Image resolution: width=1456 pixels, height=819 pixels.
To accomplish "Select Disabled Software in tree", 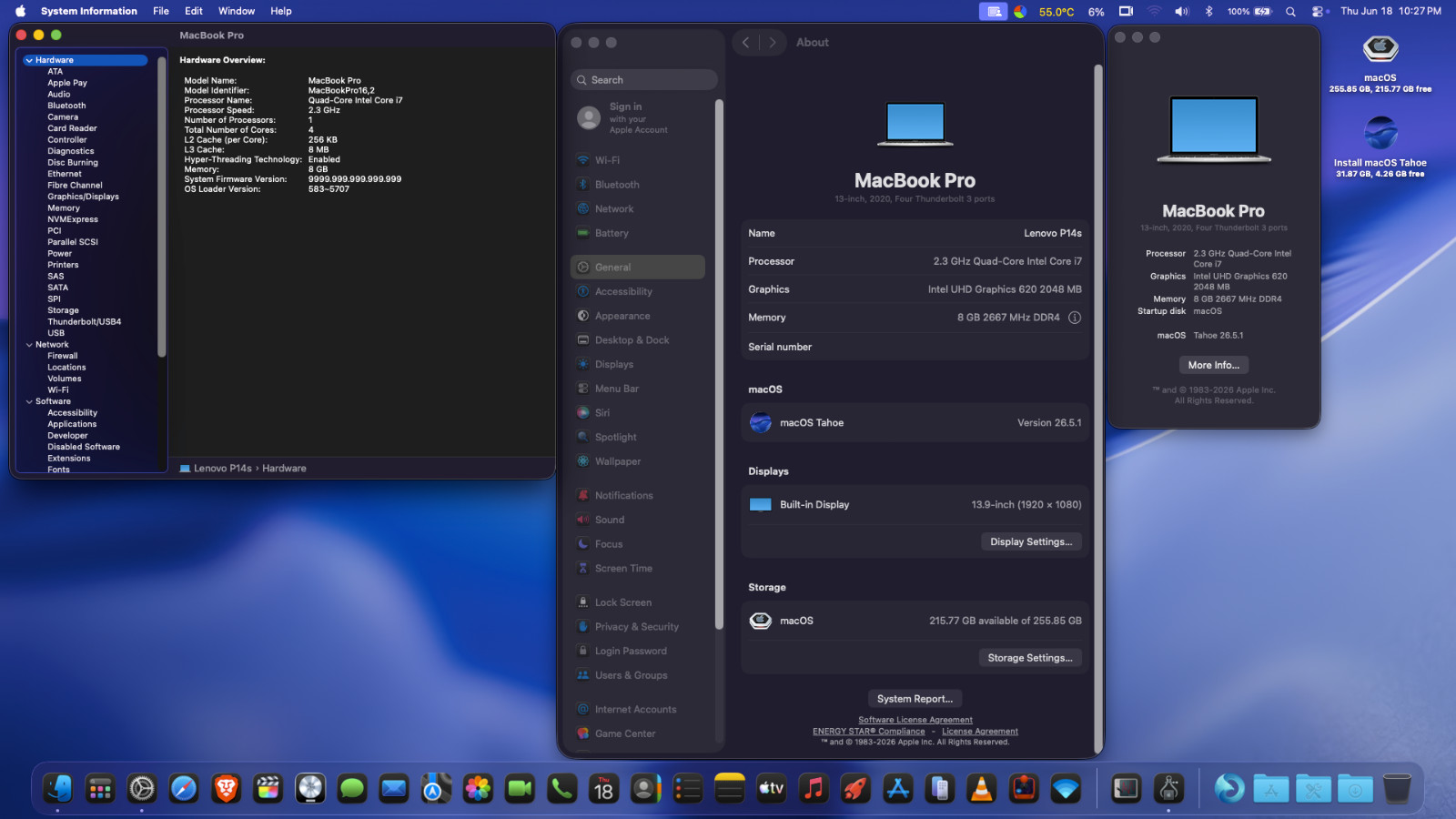I will click(x=84, y=447).
